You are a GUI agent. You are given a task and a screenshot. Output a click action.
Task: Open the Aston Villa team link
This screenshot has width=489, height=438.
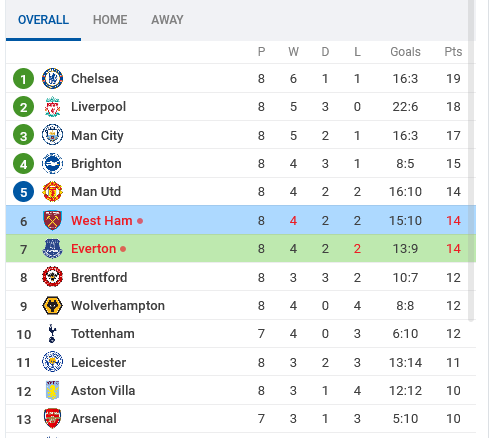click(x=103, y=391)
